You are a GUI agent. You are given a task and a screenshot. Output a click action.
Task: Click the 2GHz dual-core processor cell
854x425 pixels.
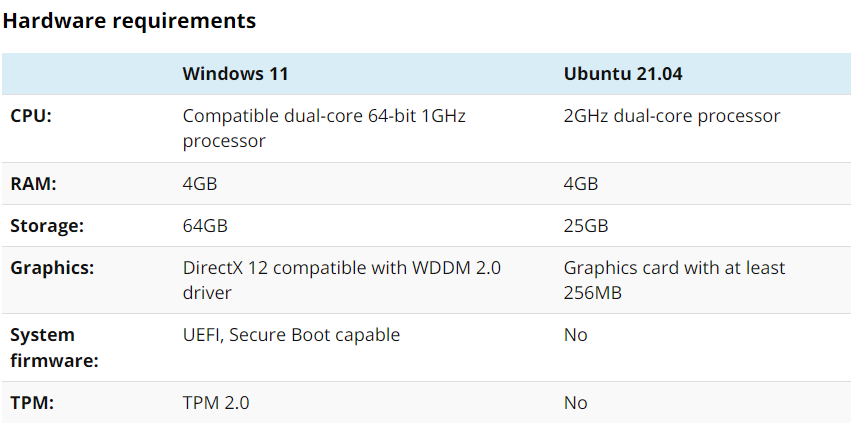[672, 116]
